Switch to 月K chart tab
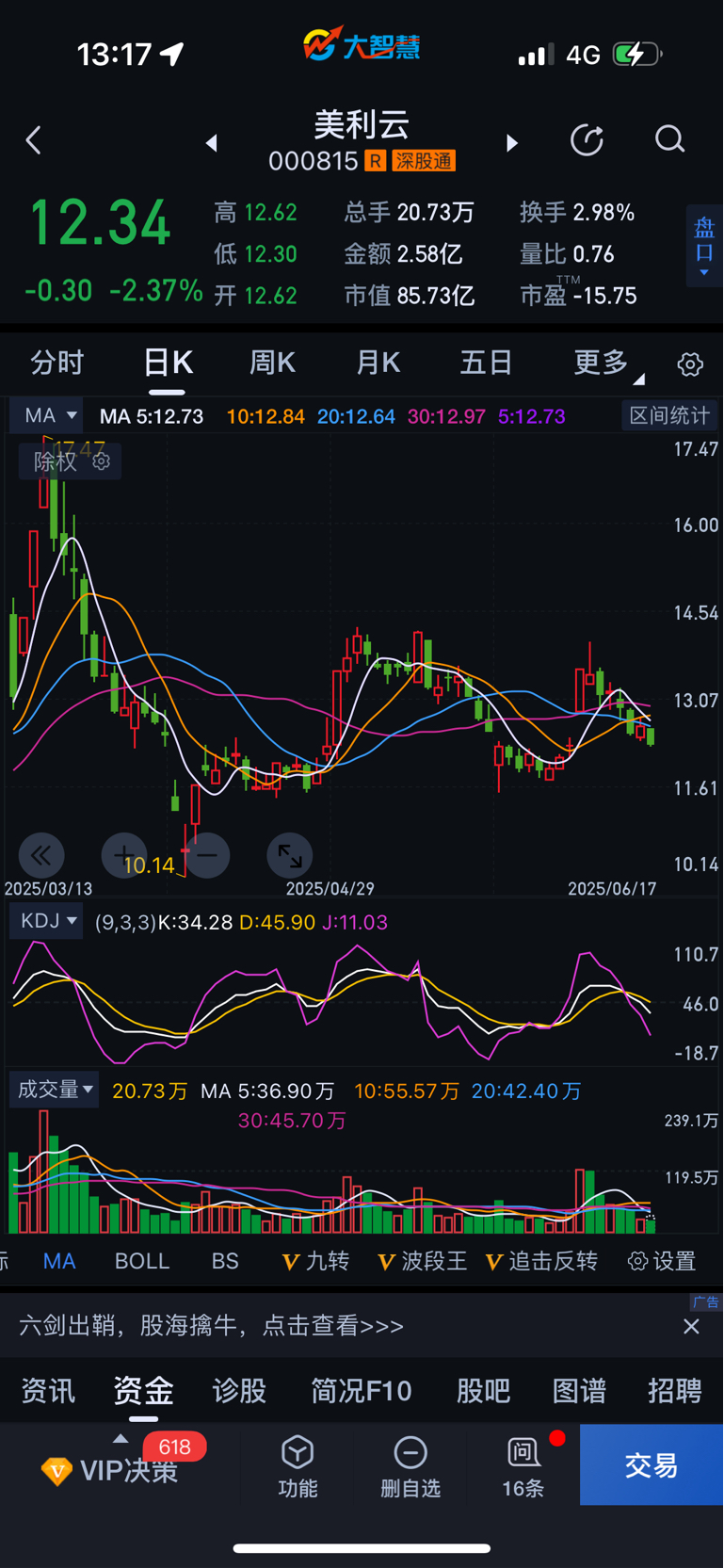Viewport: 724px width, 1568px height. click(x=378, y=363)
